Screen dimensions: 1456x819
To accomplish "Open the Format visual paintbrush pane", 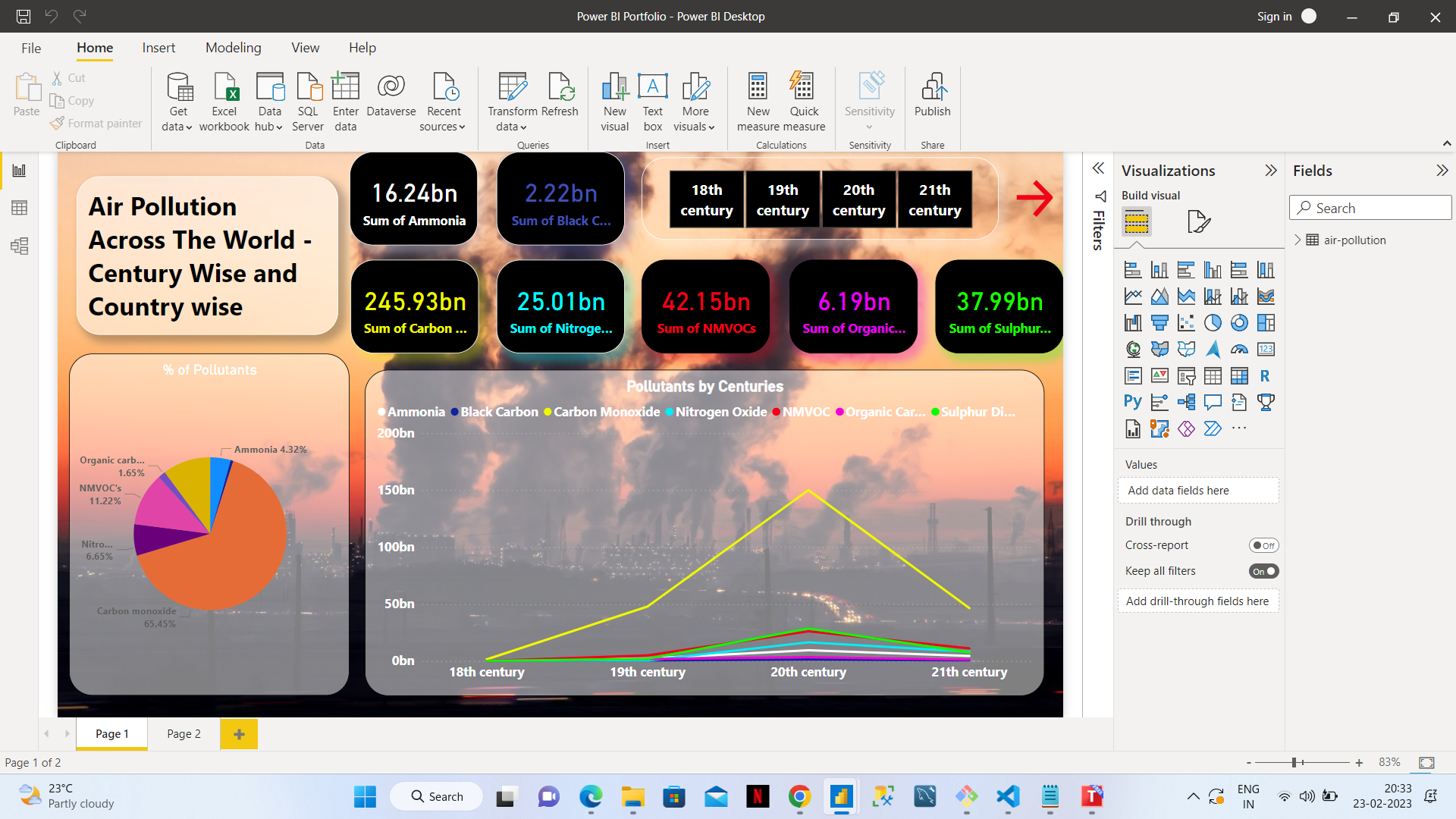I will (x=1198, y=221).
